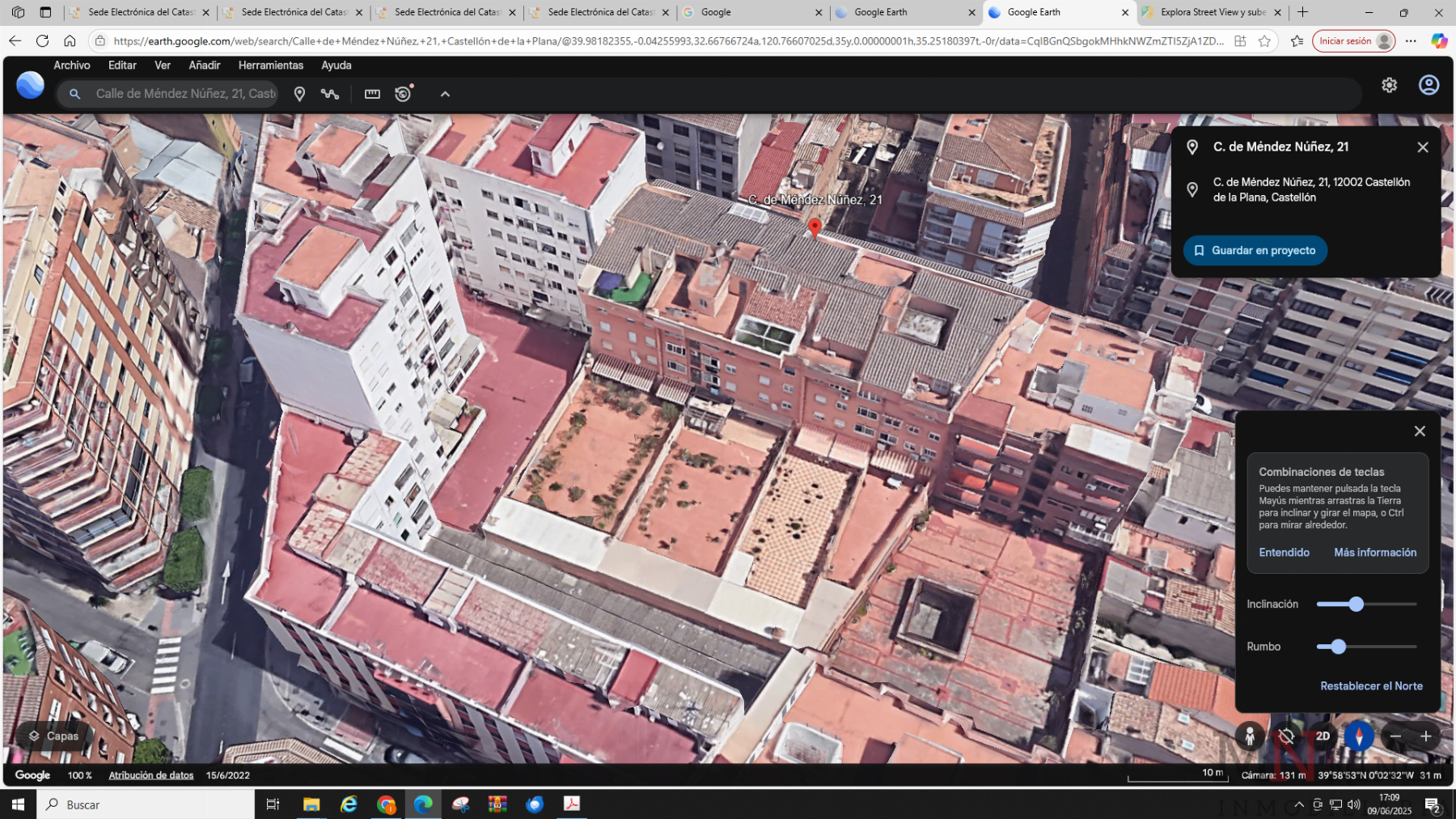Close the keyboard shortcuts tilt panel
1456x819 pixels.
tap(1419, 431)
